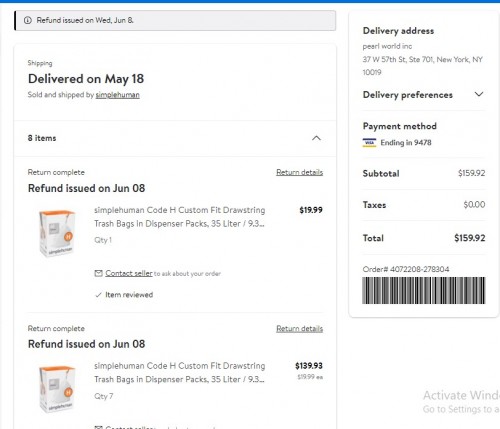Collapse the 8 items section chevron
The width and height of the screenshot is (500, 429).
coord(316,138)
